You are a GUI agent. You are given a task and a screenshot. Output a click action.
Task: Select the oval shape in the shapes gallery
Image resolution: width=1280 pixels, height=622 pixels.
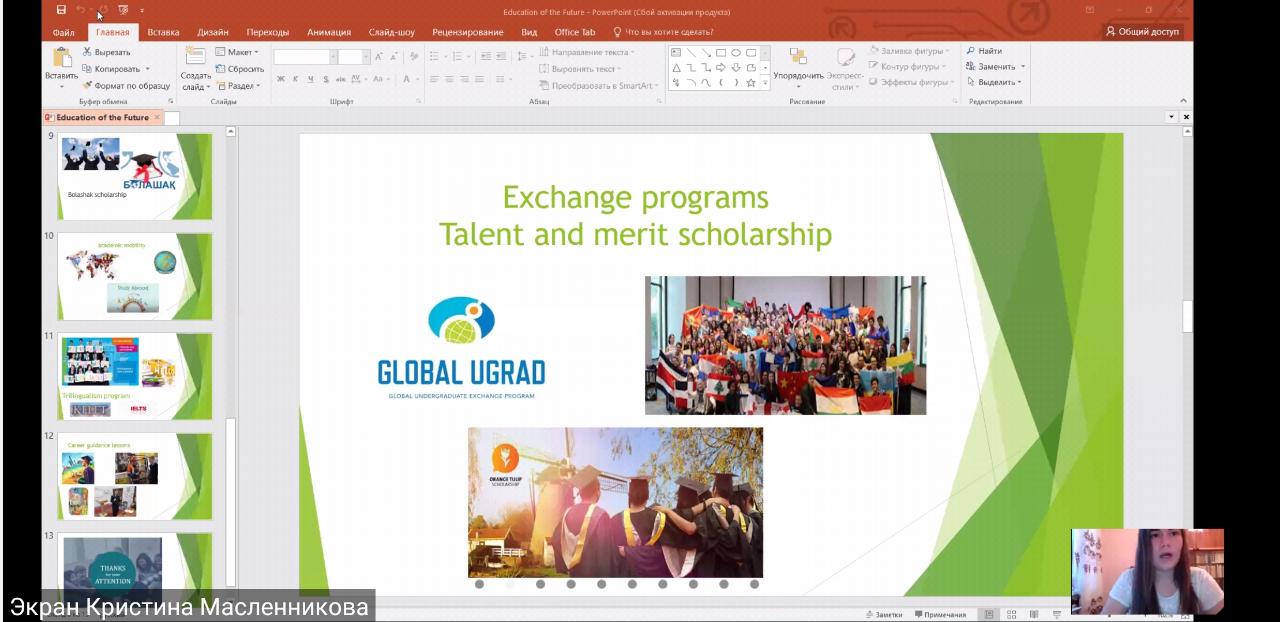(x=736, y=53)
